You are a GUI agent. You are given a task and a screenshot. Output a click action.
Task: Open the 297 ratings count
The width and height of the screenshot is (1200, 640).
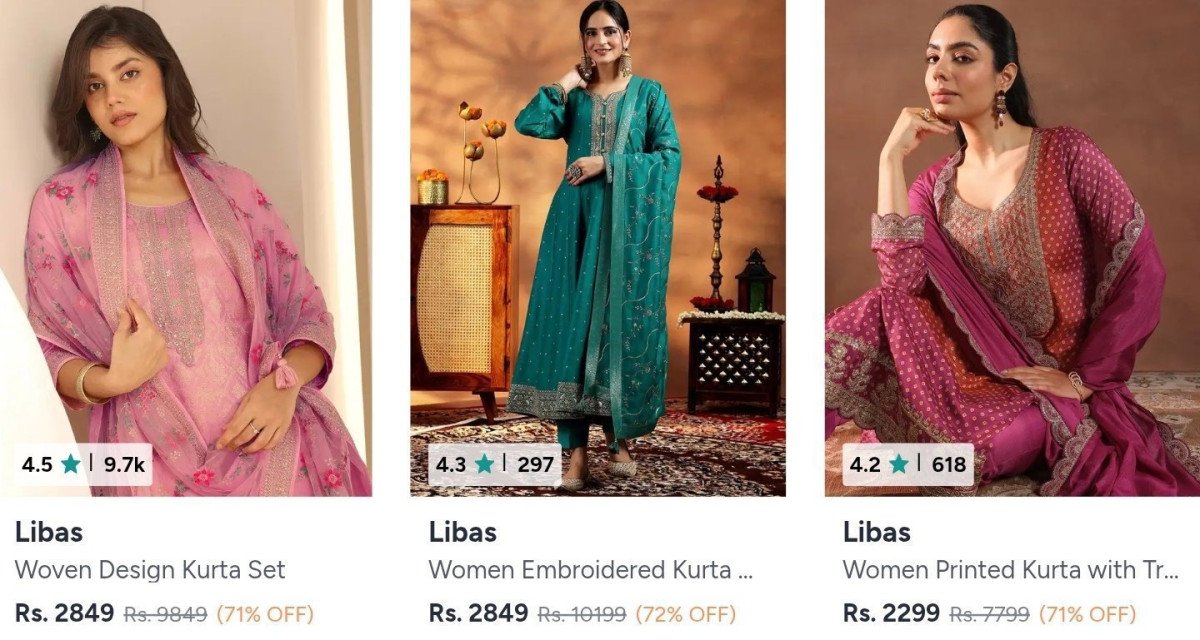(536, 465)
